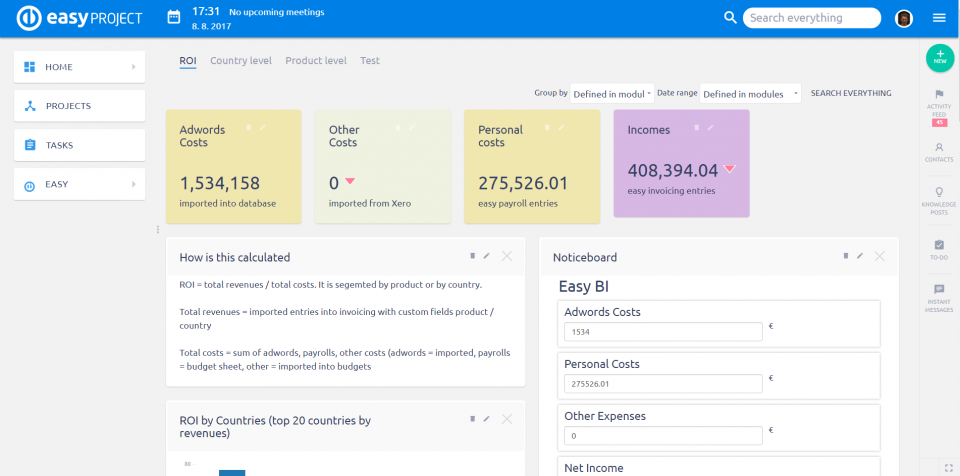The height and width of the screenshot is (476, 960).
Task: Click the Personal Costs input showing 275526.01
Action: (x=663, y=383)
